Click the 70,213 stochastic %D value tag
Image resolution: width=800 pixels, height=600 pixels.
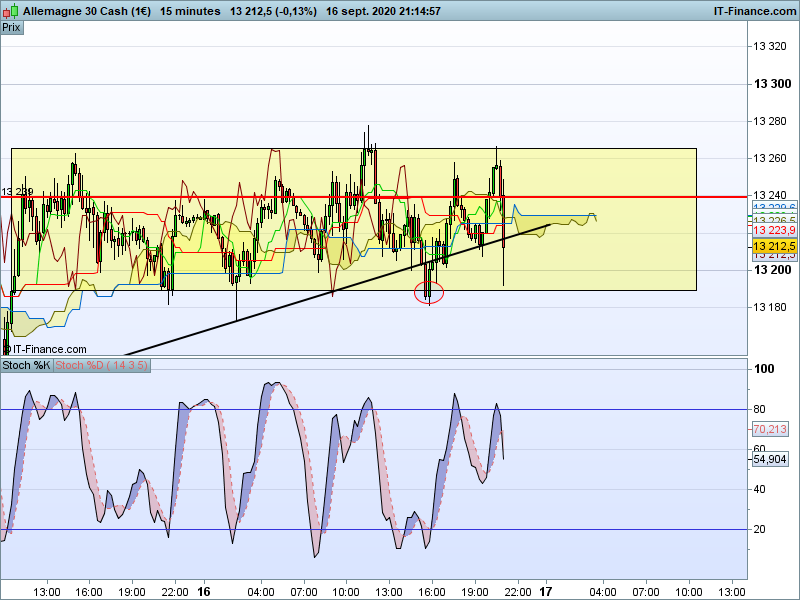pos(770,429)
